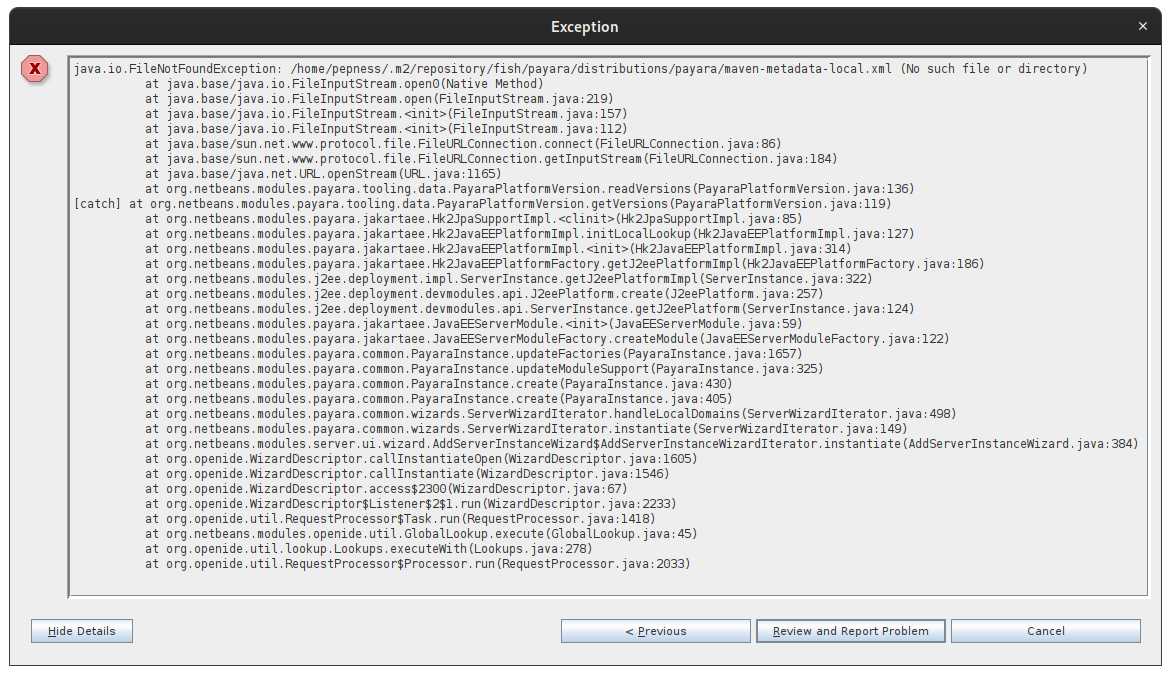This screenshot has width=1171, height=675.
Task: Click the ServerInstance.getJ2eePlatformImpl java:322 line
Action: (509, 279)
